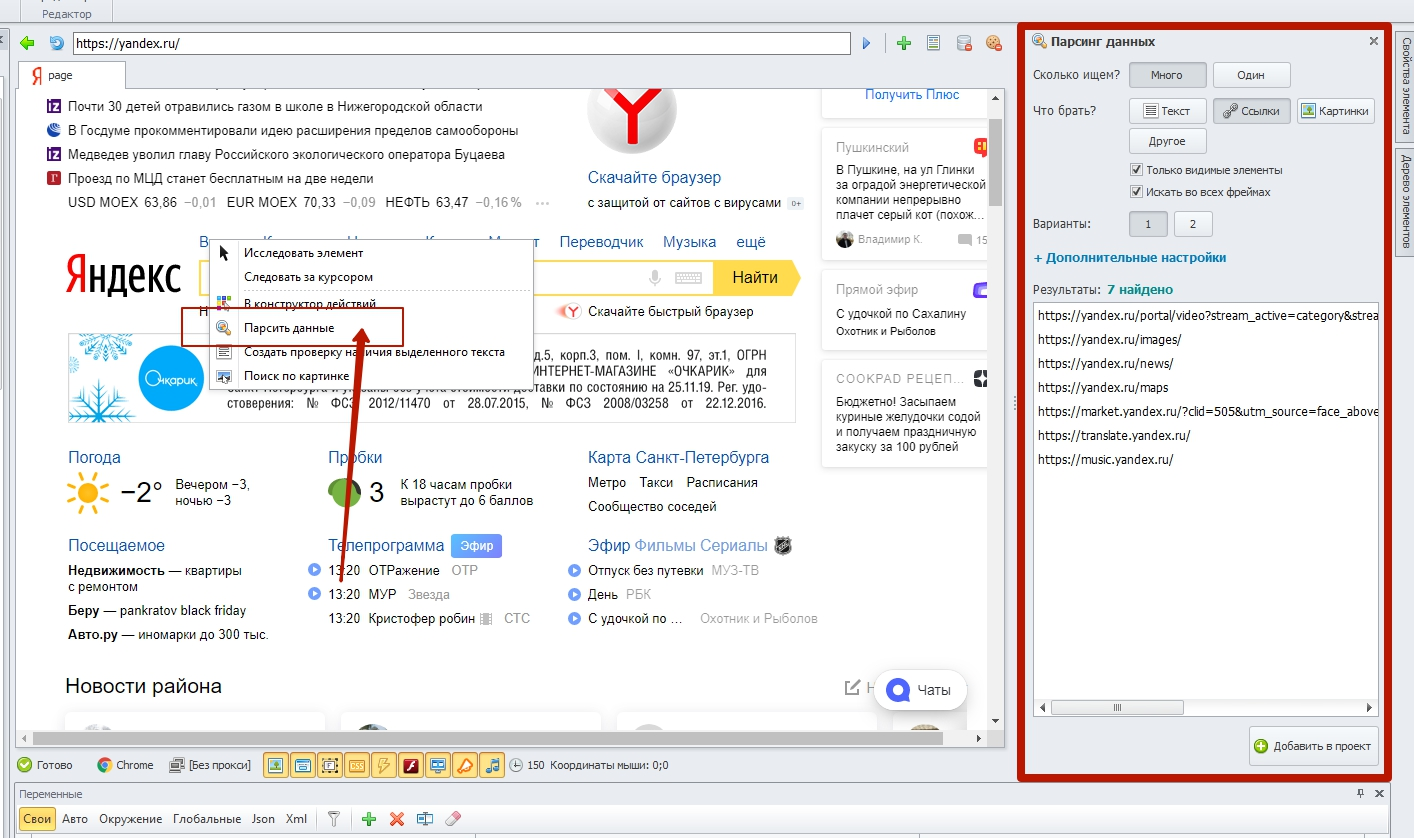Image resolution: width=1414 pixels, height=838 pixels.
Task: Click the microphone voice search icon
Action: tap(655, 278)
